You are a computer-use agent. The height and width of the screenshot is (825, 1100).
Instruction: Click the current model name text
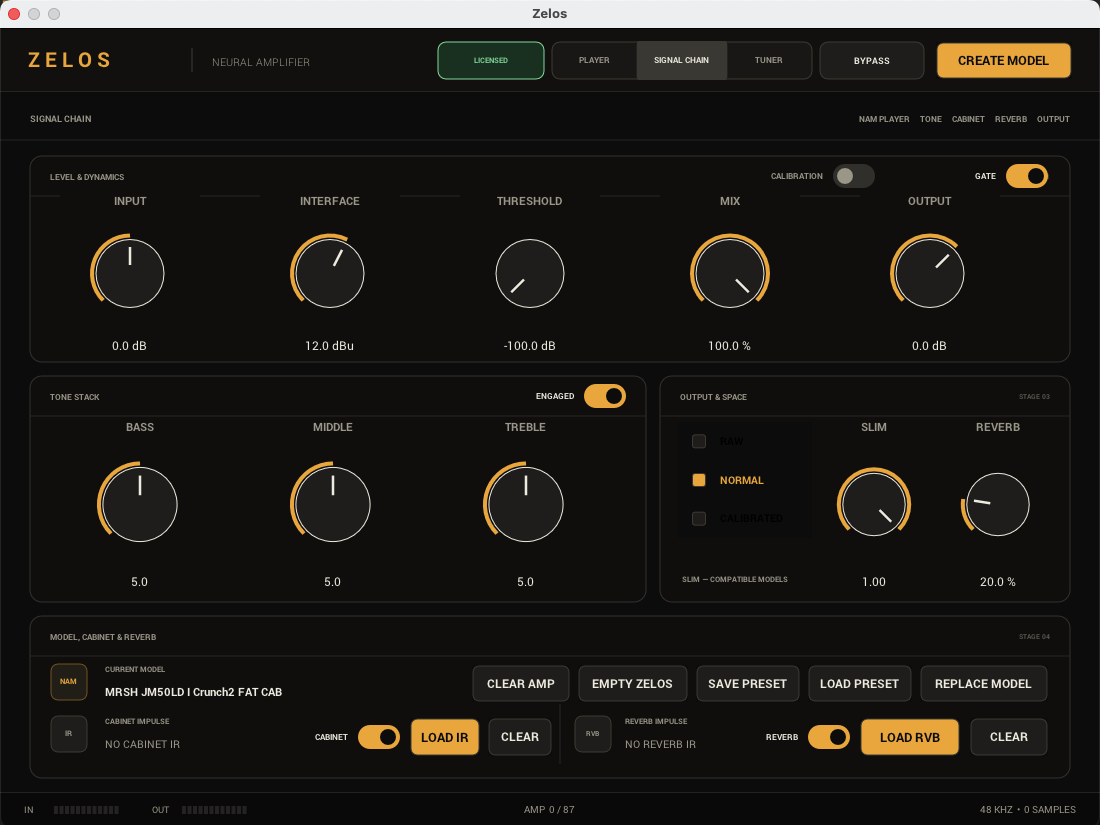(194, 692)
